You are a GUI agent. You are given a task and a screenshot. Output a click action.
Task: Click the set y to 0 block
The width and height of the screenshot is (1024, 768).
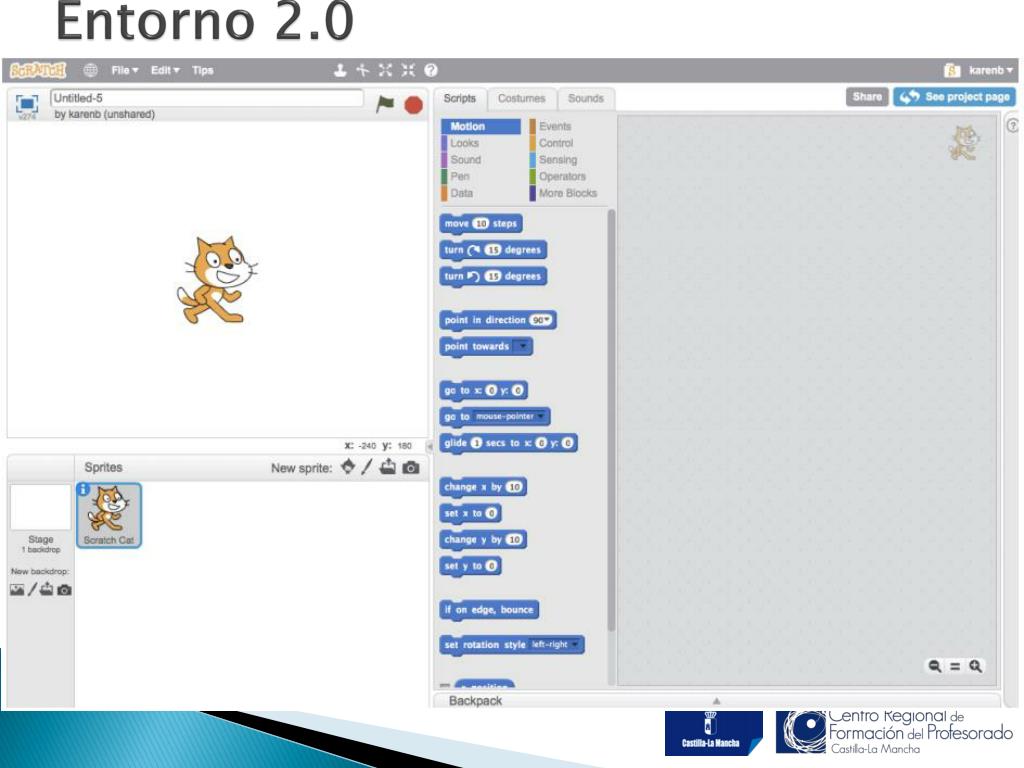coord(470,566)
